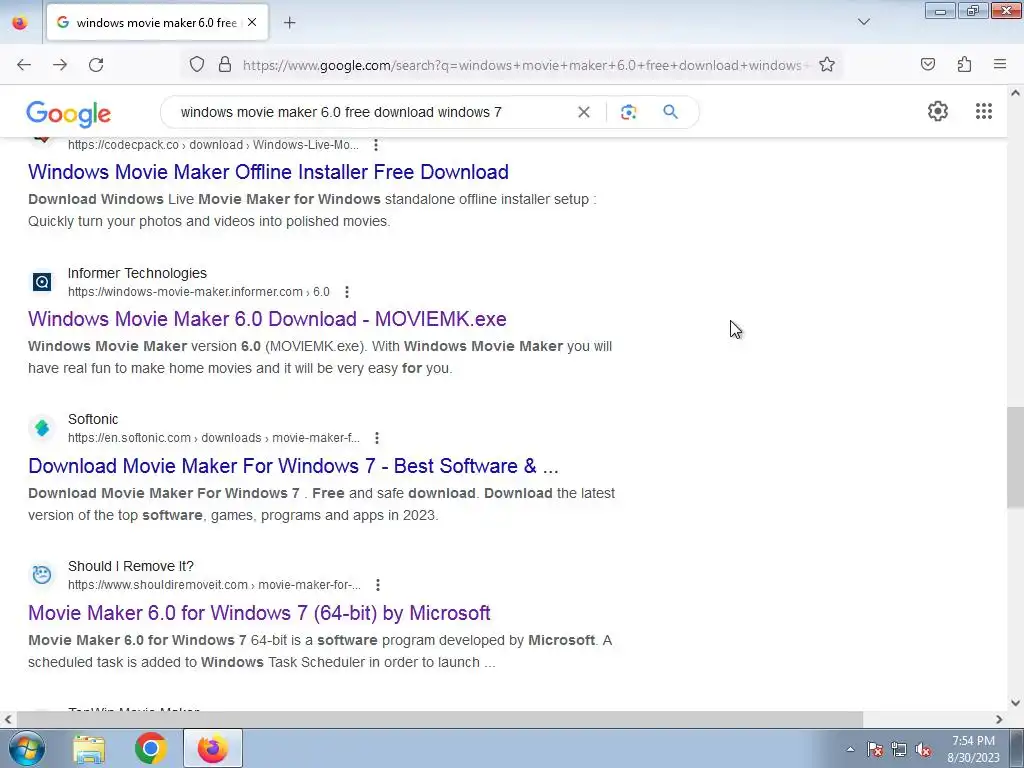
Task: Click the vertical scrollbar thumb
Action: pos(1016,457)
